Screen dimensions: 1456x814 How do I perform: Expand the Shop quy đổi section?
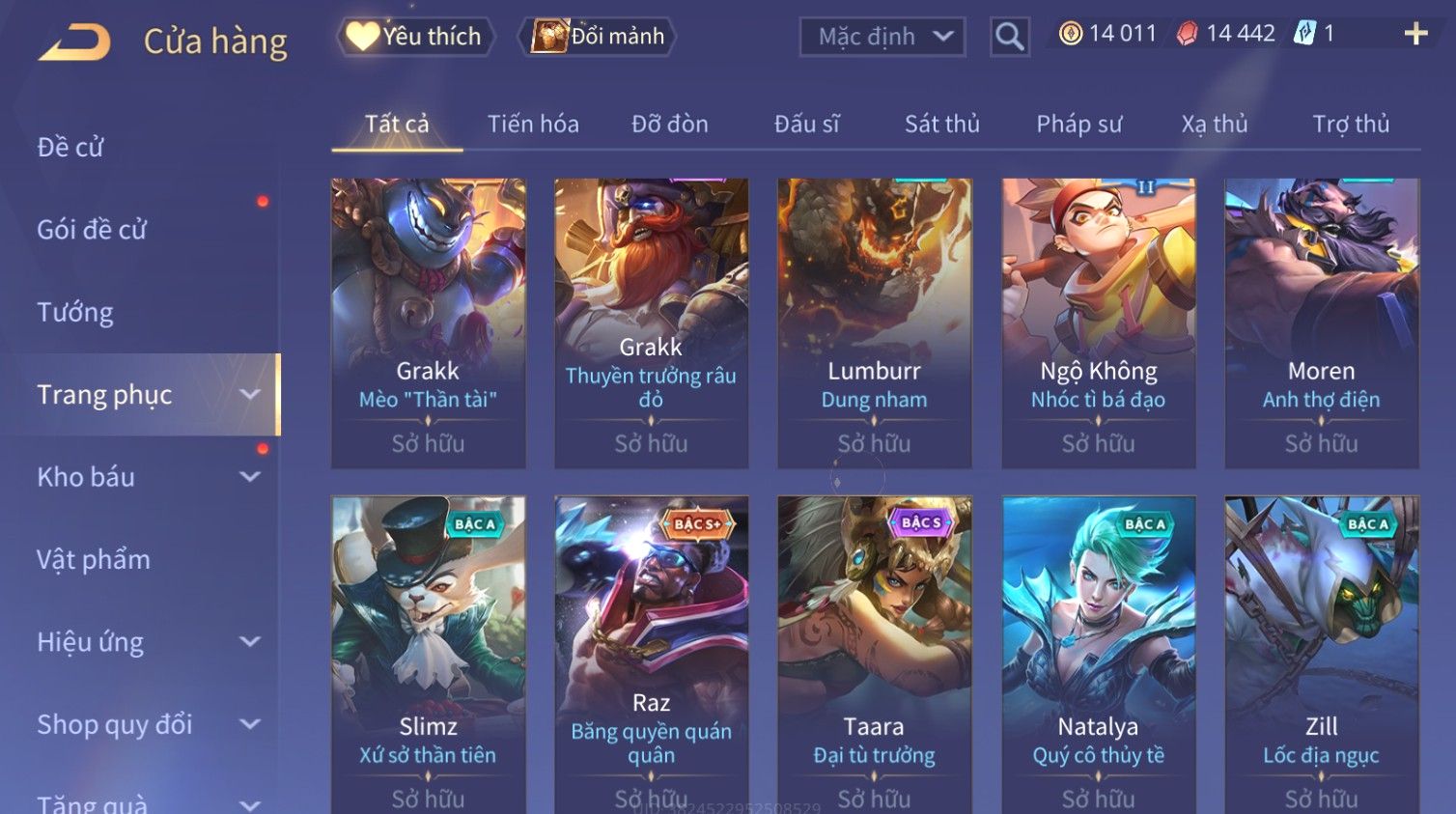tap(250, 724)
